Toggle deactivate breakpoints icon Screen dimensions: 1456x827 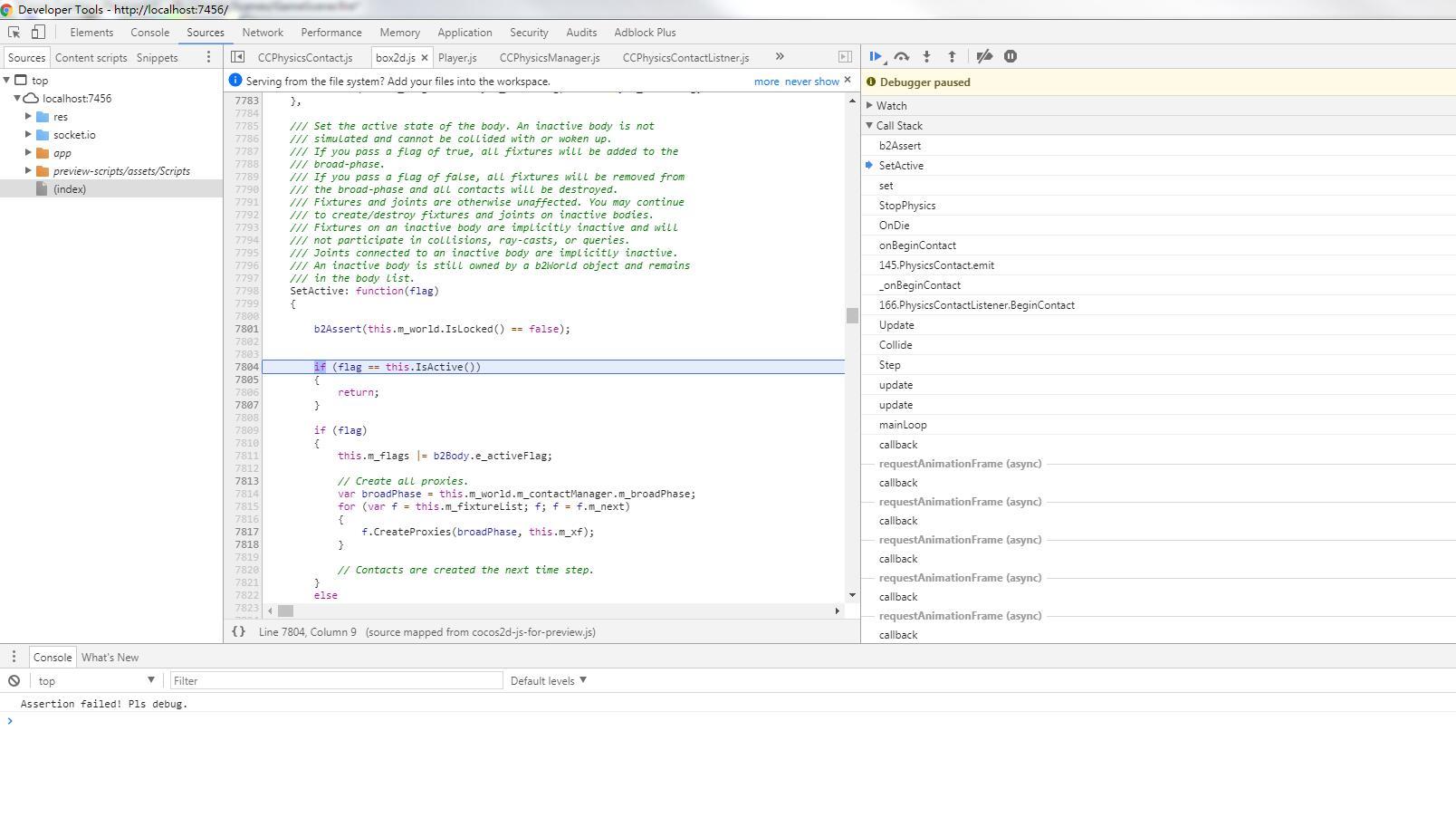click(984, 56)
